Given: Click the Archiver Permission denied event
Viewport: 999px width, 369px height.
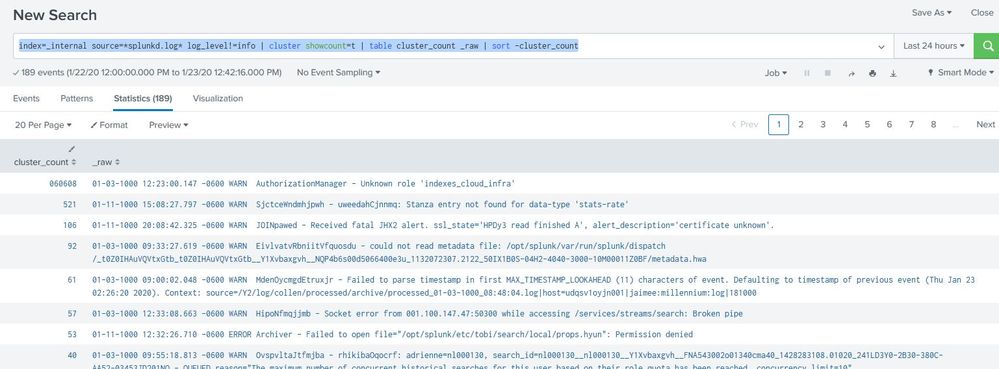Looking at the screenshot, I should [x=392, y=334].
